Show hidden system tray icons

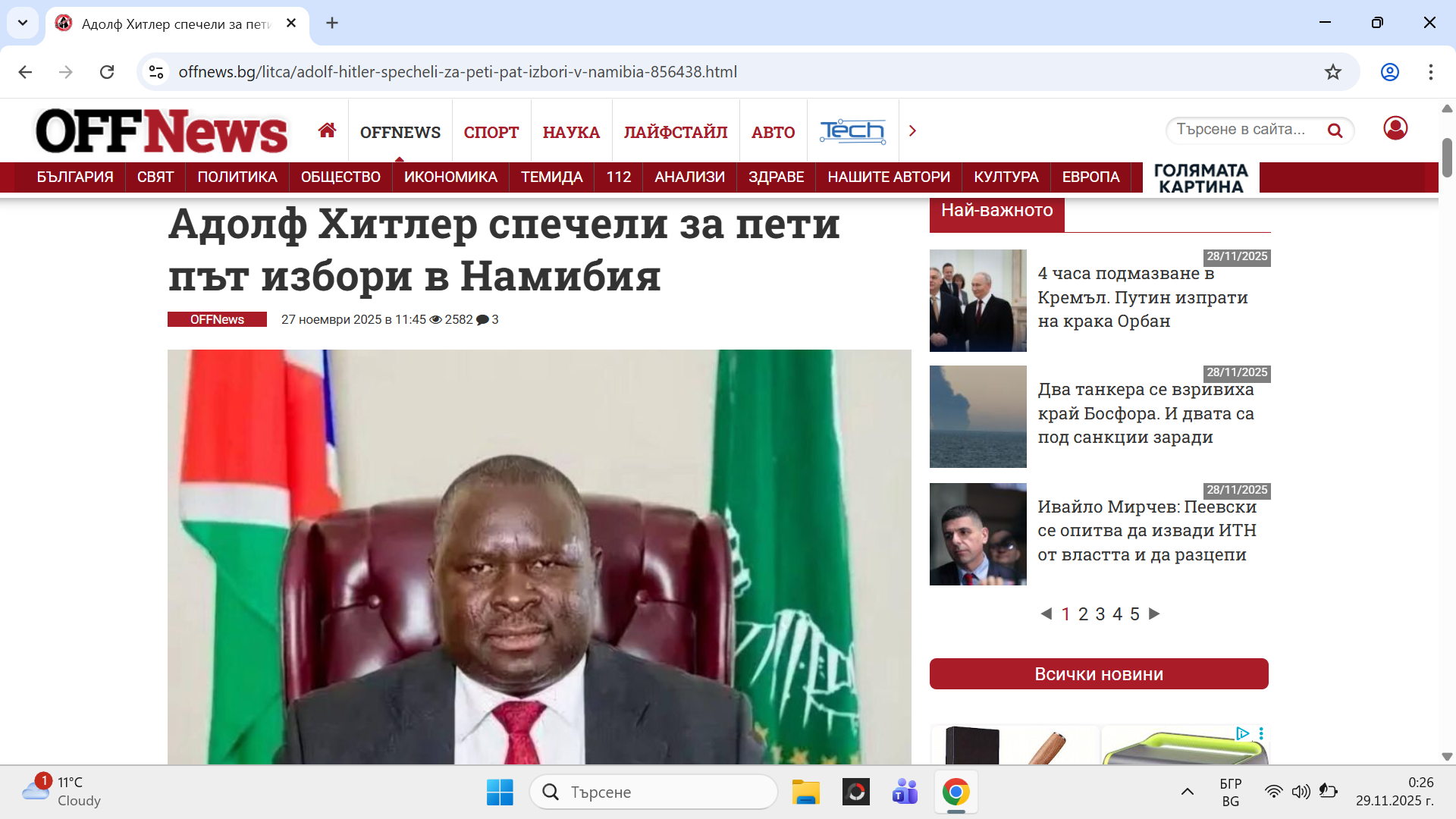coord(1187,792)
